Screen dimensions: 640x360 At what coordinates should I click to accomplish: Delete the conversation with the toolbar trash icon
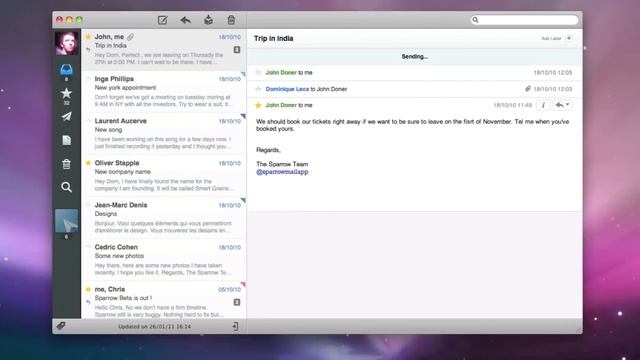pos(231,20)
